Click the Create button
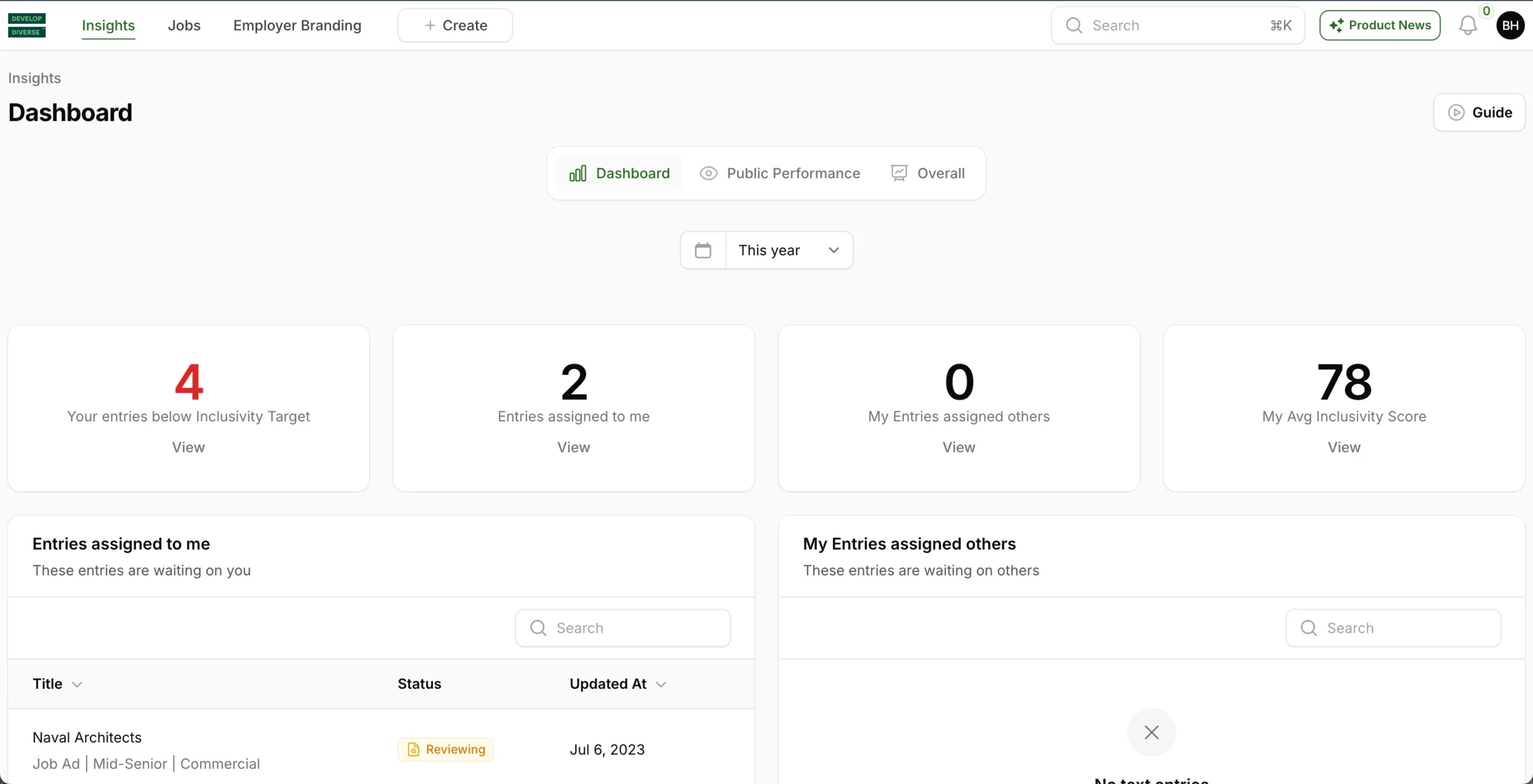1533x784 pixels. pos(455,25)
